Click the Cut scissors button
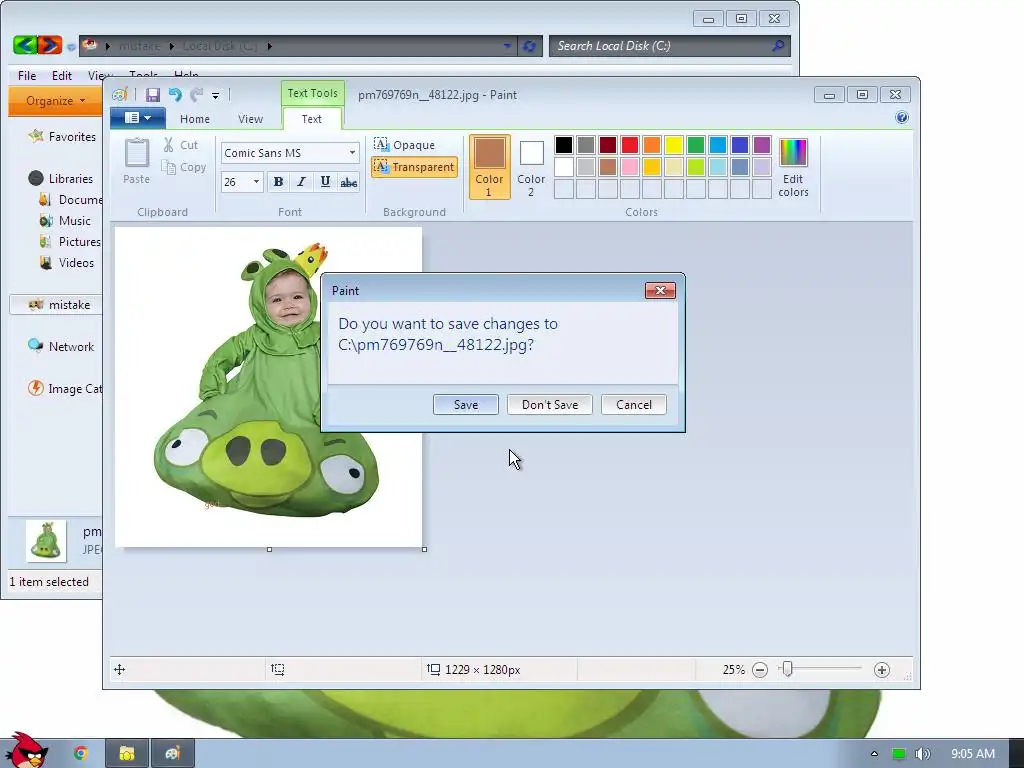The height and width of the screenshot is (768, 1024). (181, 145)
